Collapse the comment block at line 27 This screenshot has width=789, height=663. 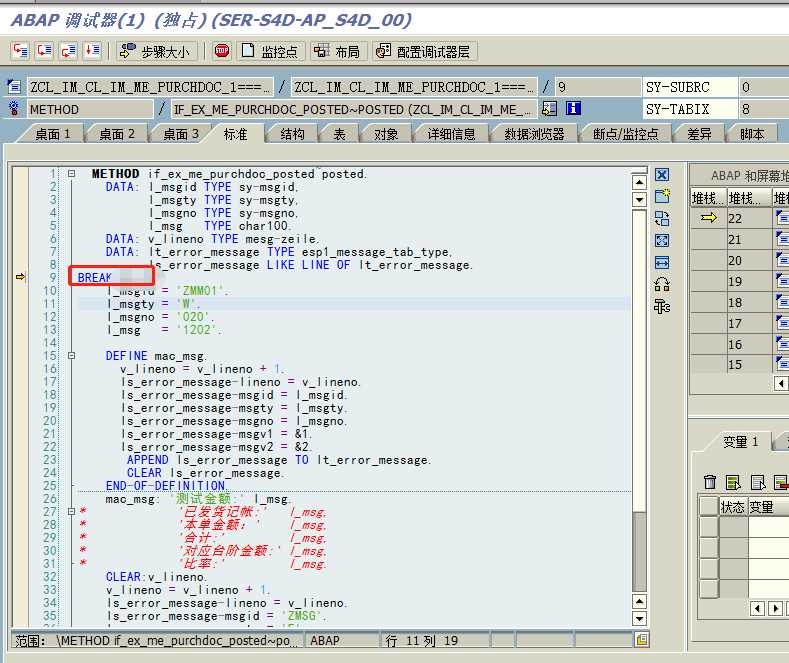[x=71, y=512]
